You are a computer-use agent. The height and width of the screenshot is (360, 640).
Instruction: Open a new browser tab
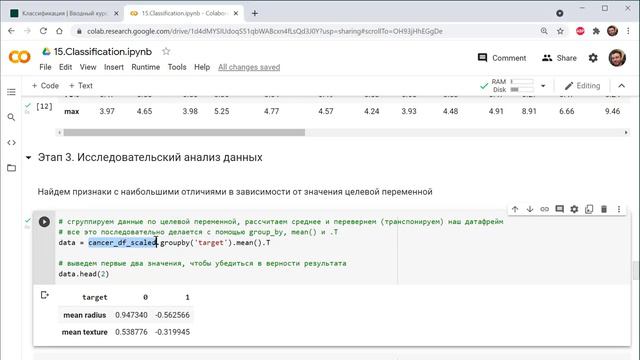pyautogui.click(x=255, y=13)
